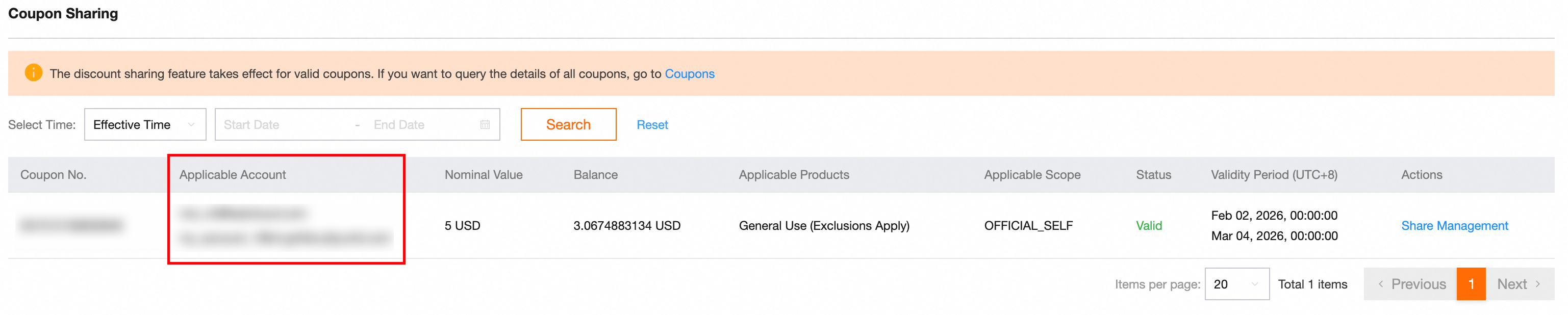Click the Effective Time dropdown chevron
The height and width of the screenshot is (315, 1568).
click(191, 125)
